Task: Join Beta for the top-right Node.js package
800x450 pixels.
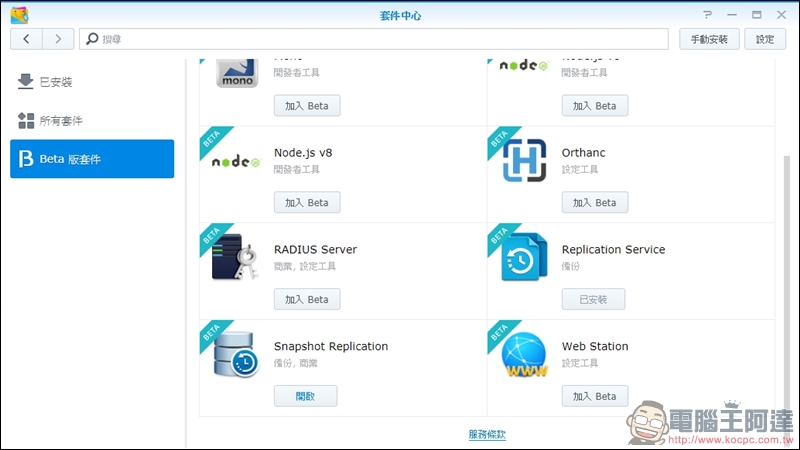Action: click(595, 106)
